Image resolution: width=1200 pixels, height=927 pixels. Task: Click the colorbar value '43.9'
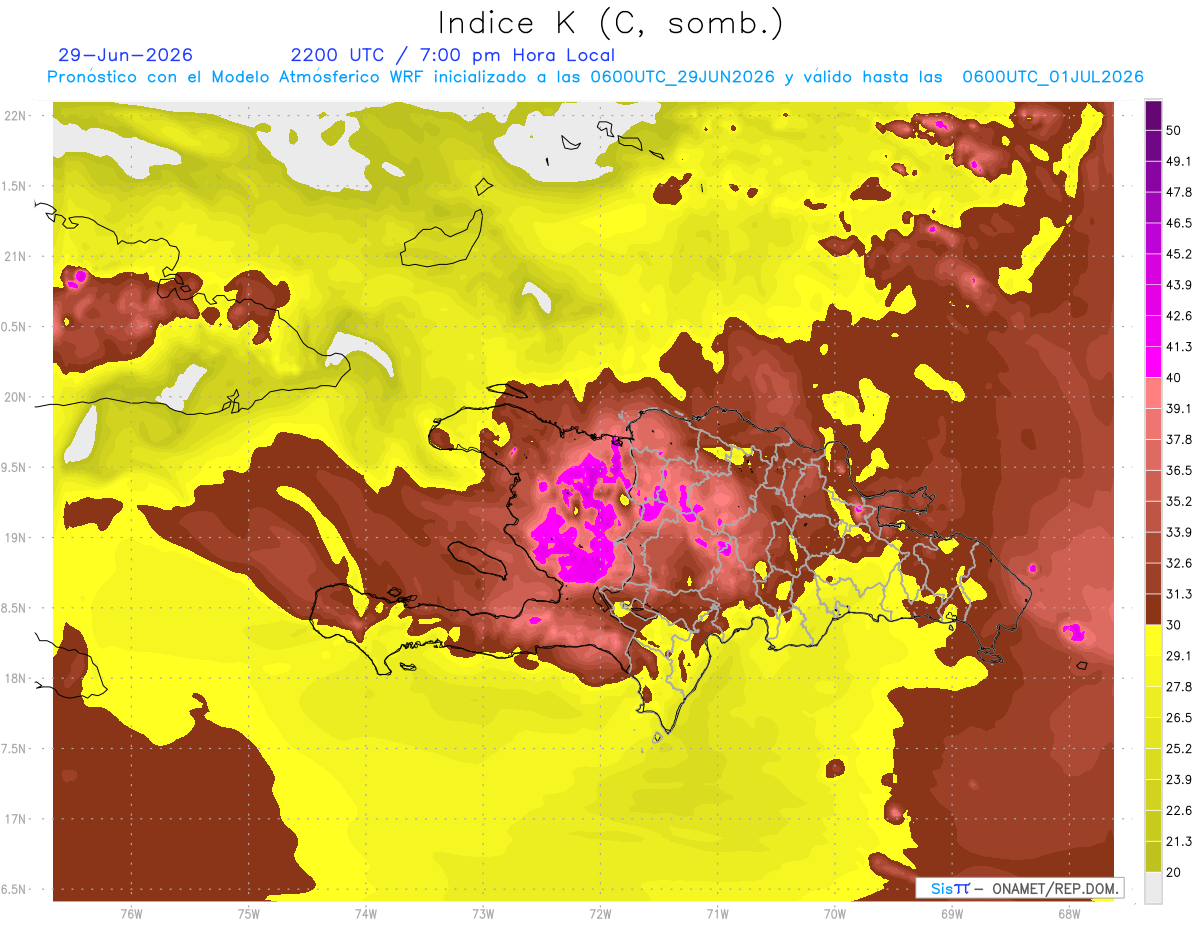1179,284
